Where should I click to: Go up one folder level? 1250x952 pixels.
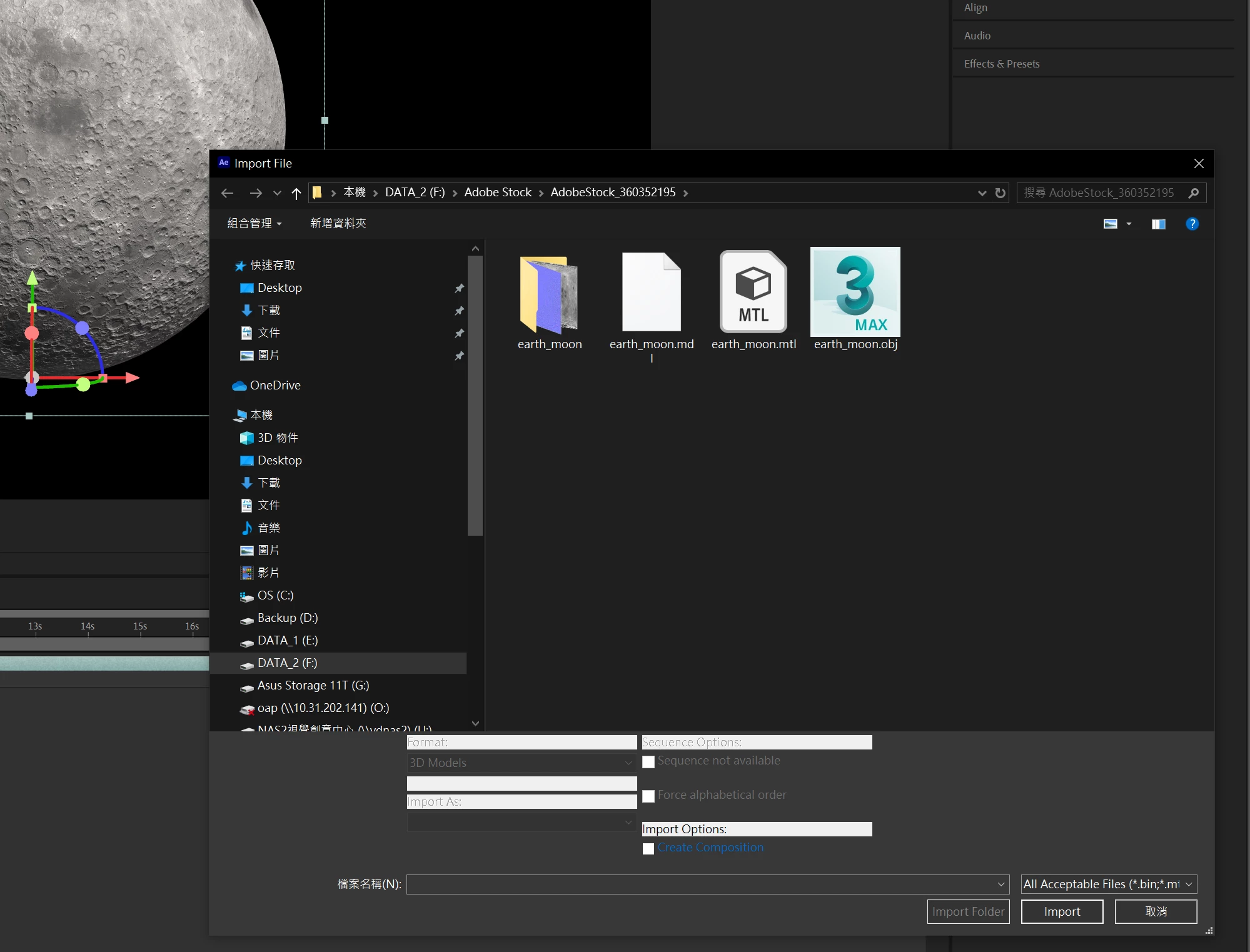click(x=296, y=193)
